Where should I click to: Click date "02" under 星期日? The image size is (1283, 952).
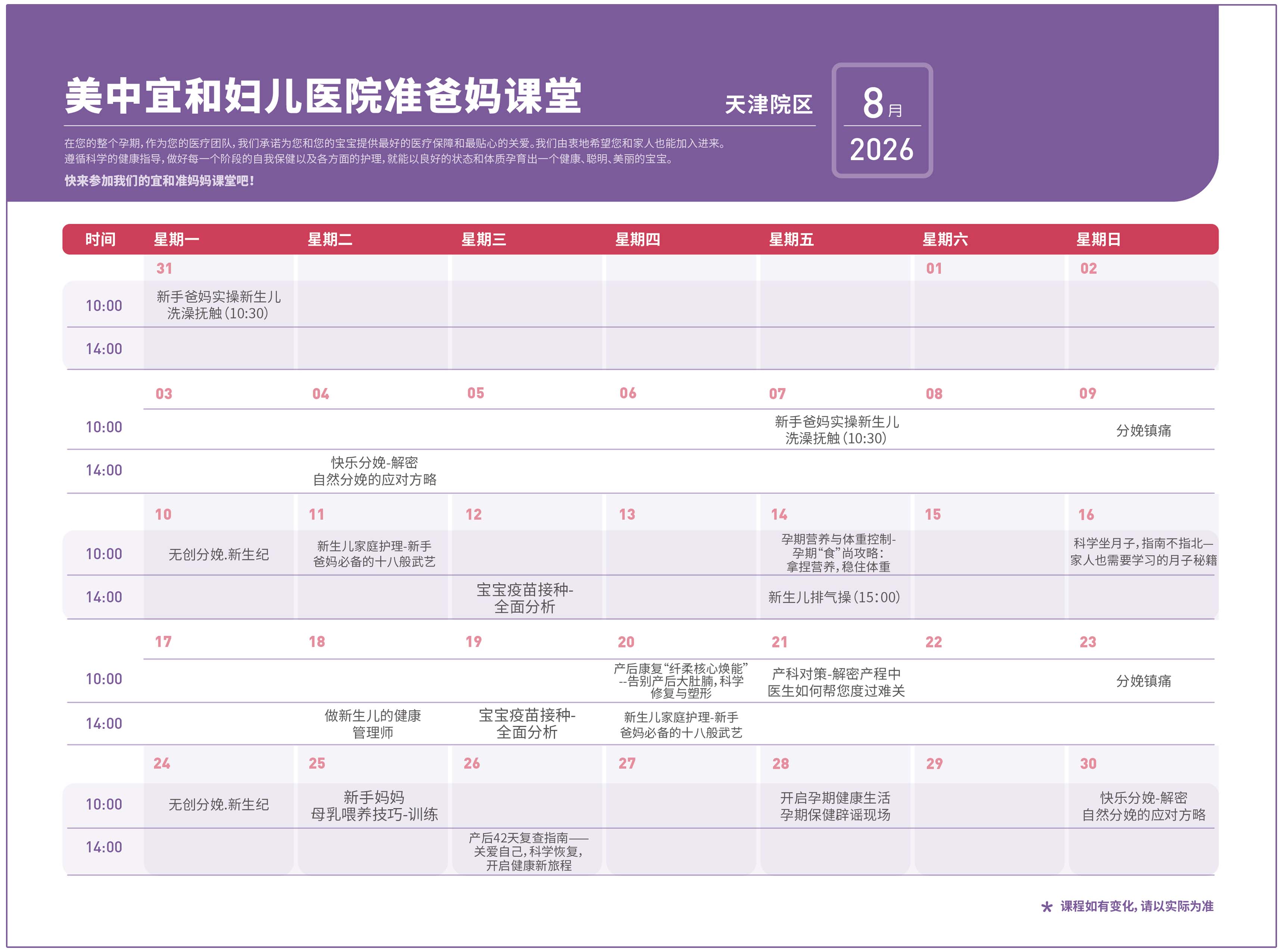tap(1088, 269)
